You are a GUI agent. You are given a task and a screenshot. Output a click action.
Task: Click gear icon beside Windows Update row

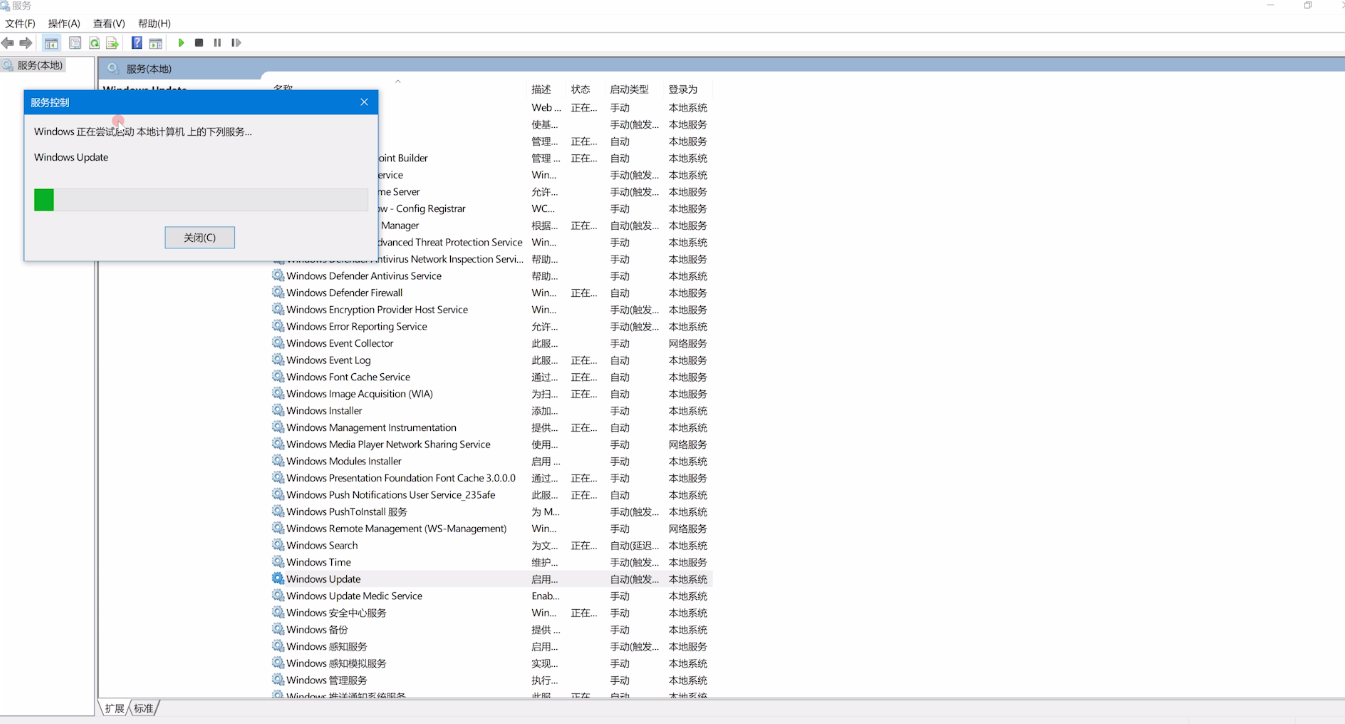coord(278,579)
